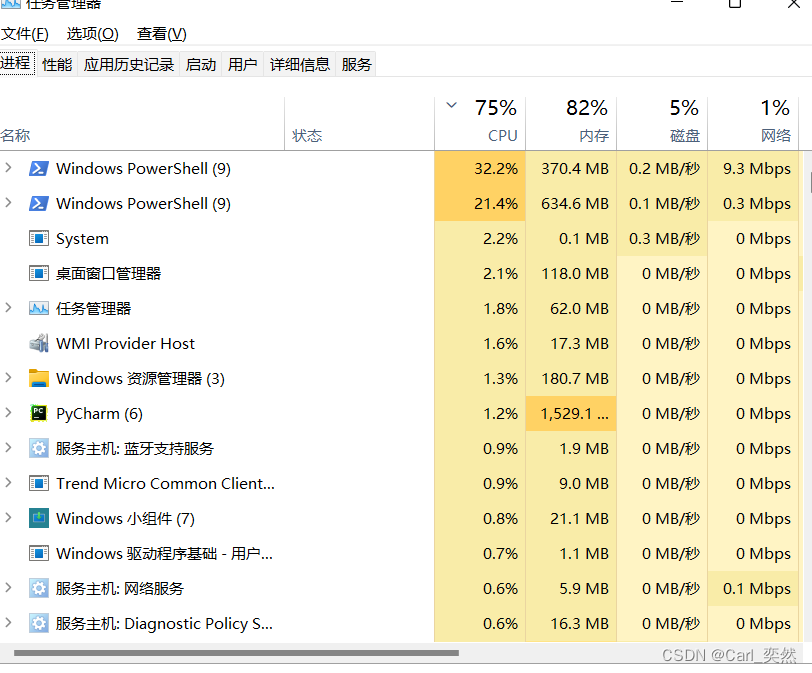
Task: Click the 62.0 MB memory cell
Action: point(571,309)
